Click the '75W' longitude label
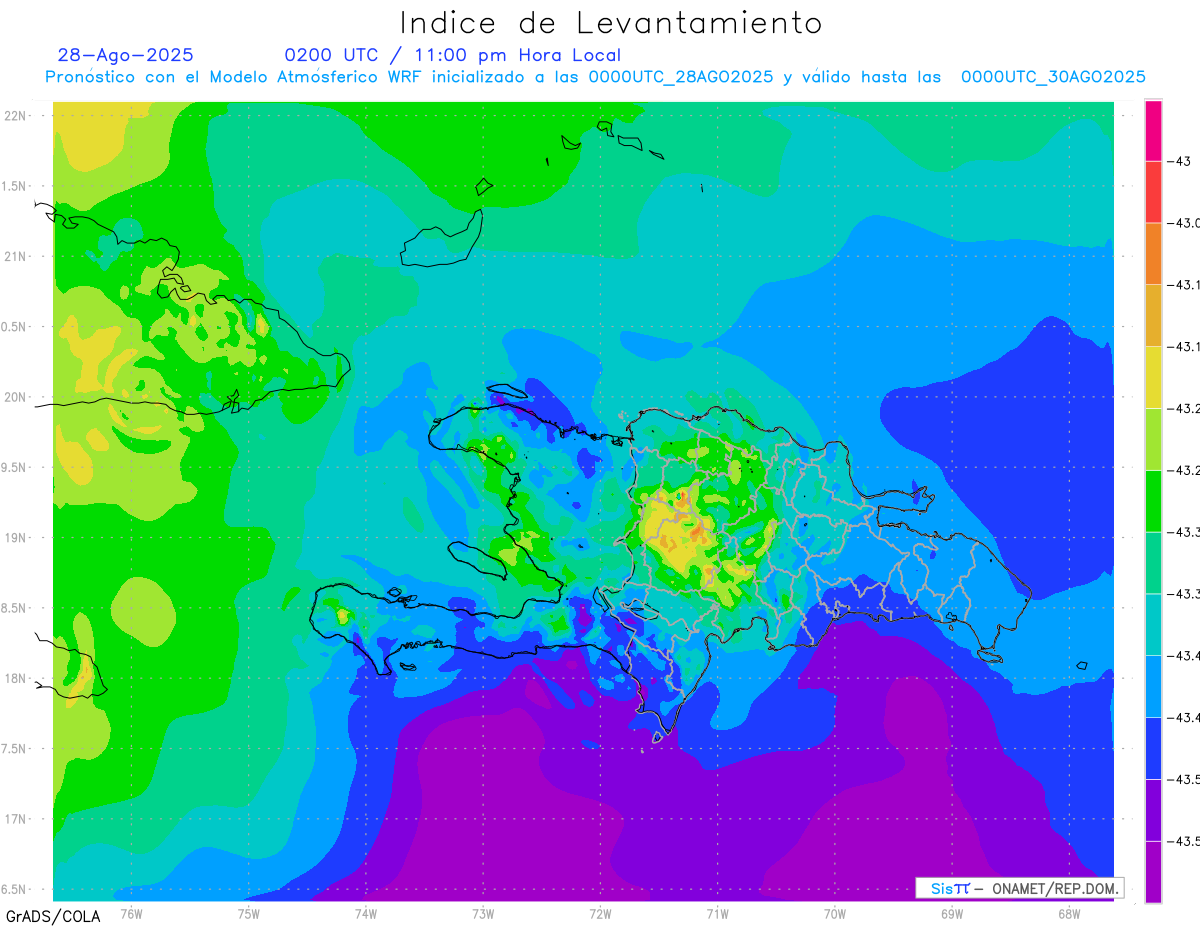 (248, 913)
